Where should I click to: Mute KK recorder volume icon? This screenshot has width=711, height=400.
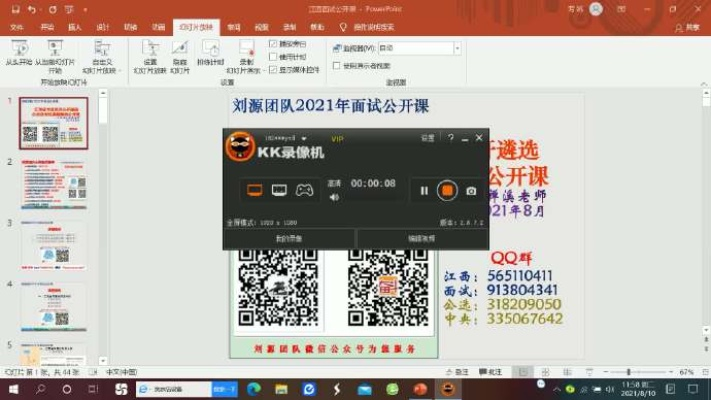(x=334, y=197)
